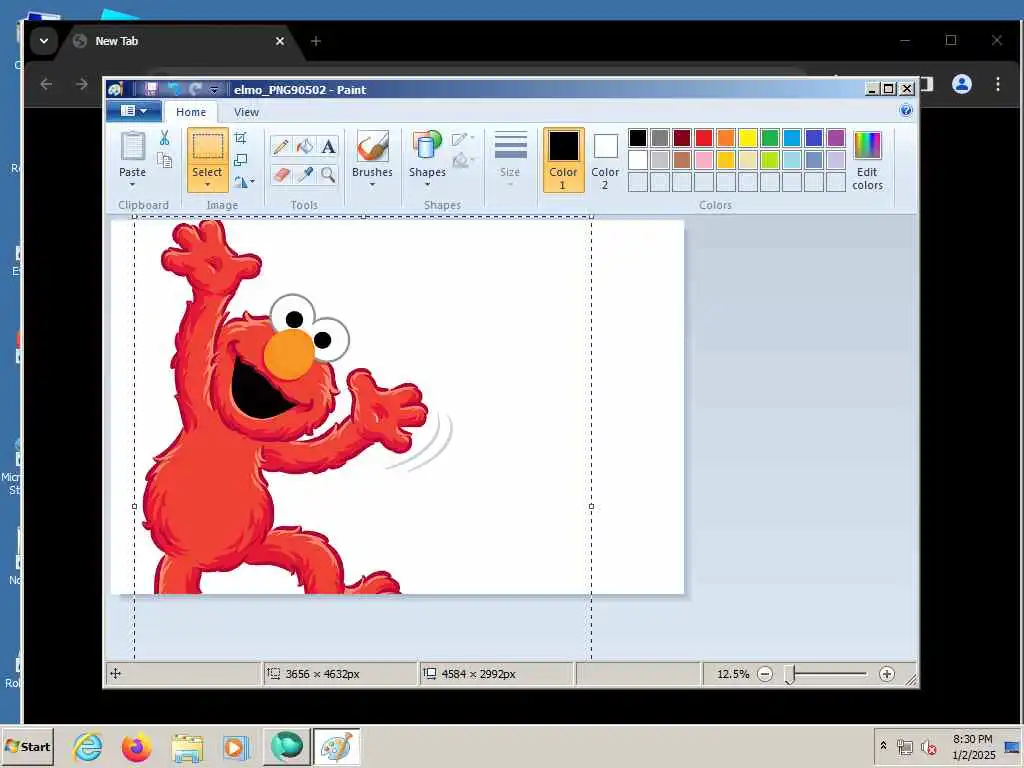Open the Size line thickness dropdown
The image size is (1024, 768).
click(510, 161)
